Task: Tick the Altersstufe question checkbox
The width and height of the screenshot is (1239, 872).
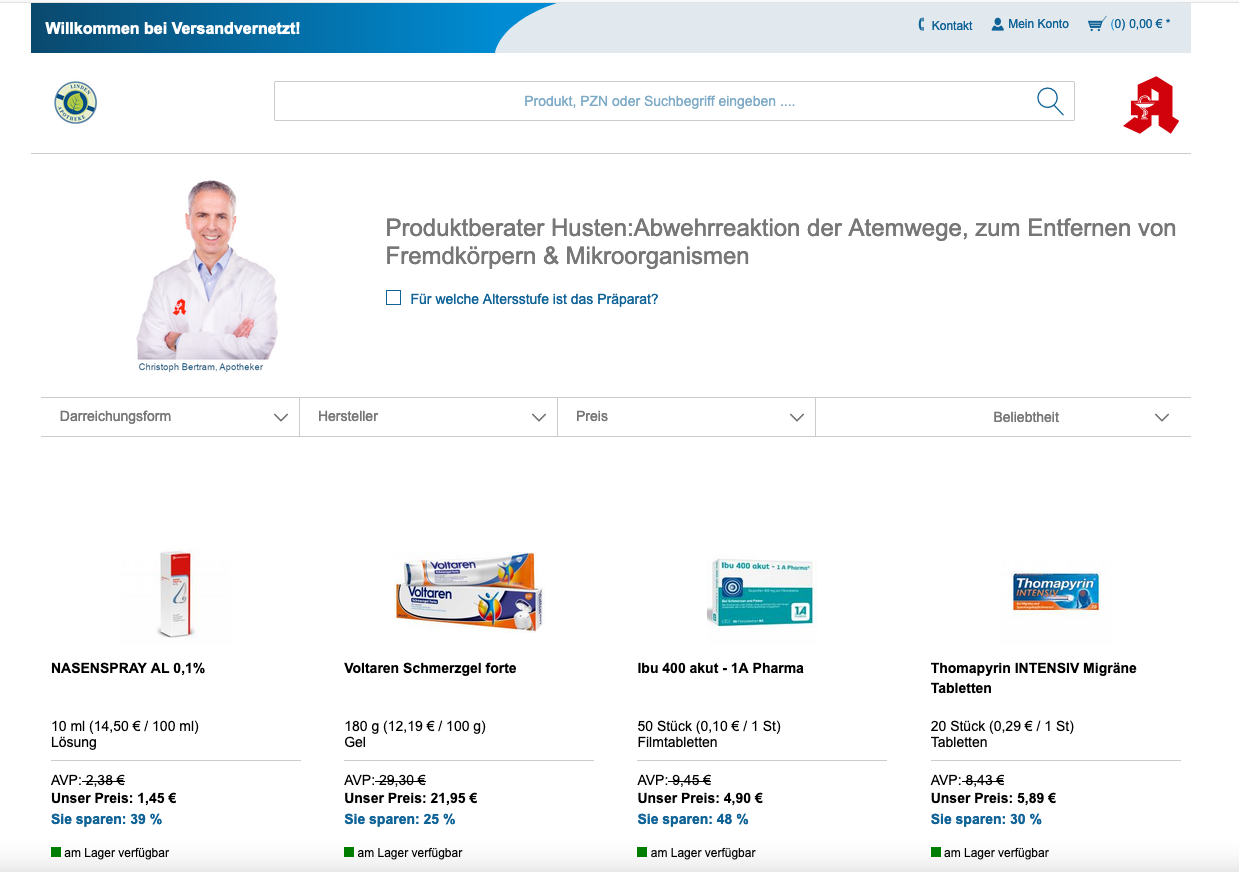Action: 394,298
